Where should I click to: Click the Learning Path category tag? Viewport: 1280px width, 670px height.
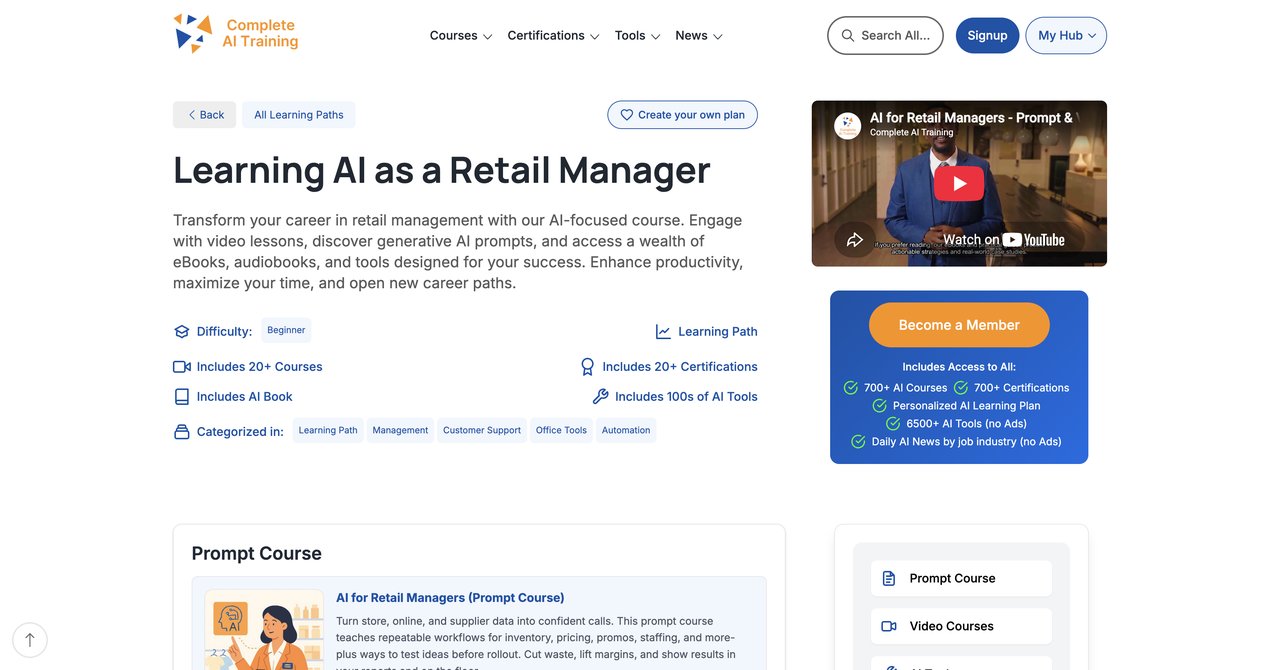[328, 431]
